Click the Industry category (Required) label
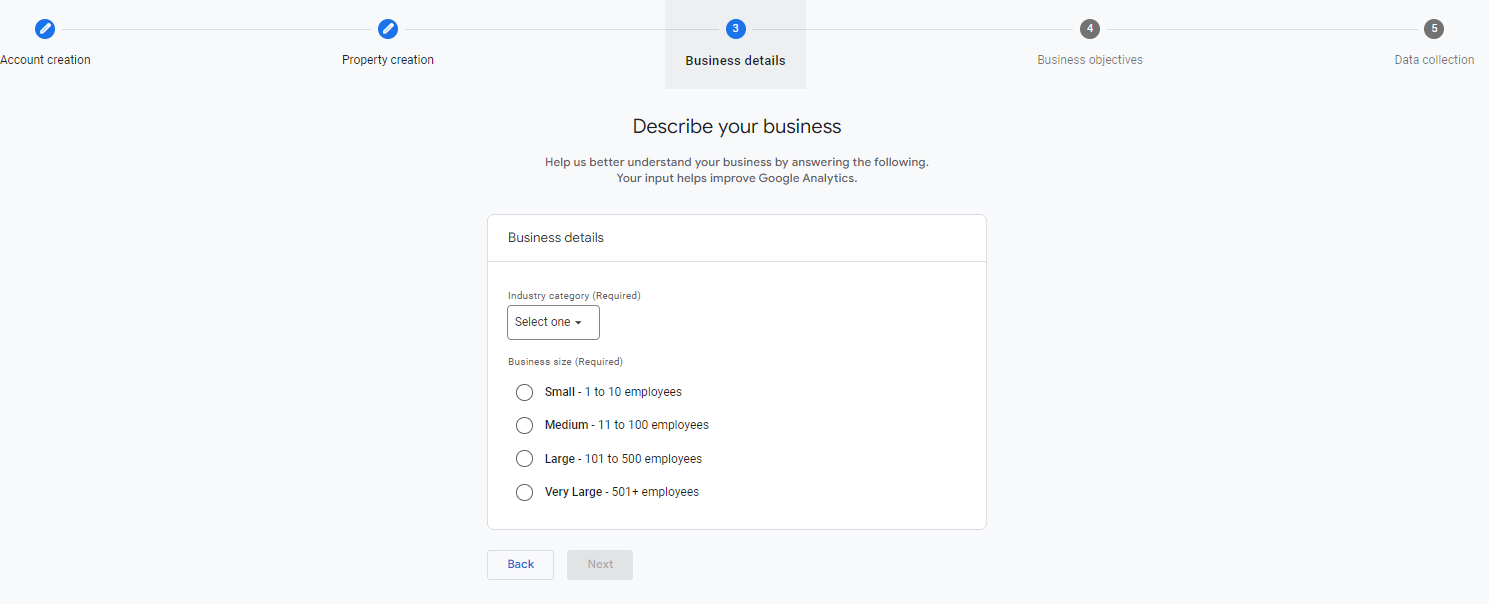 574,296
